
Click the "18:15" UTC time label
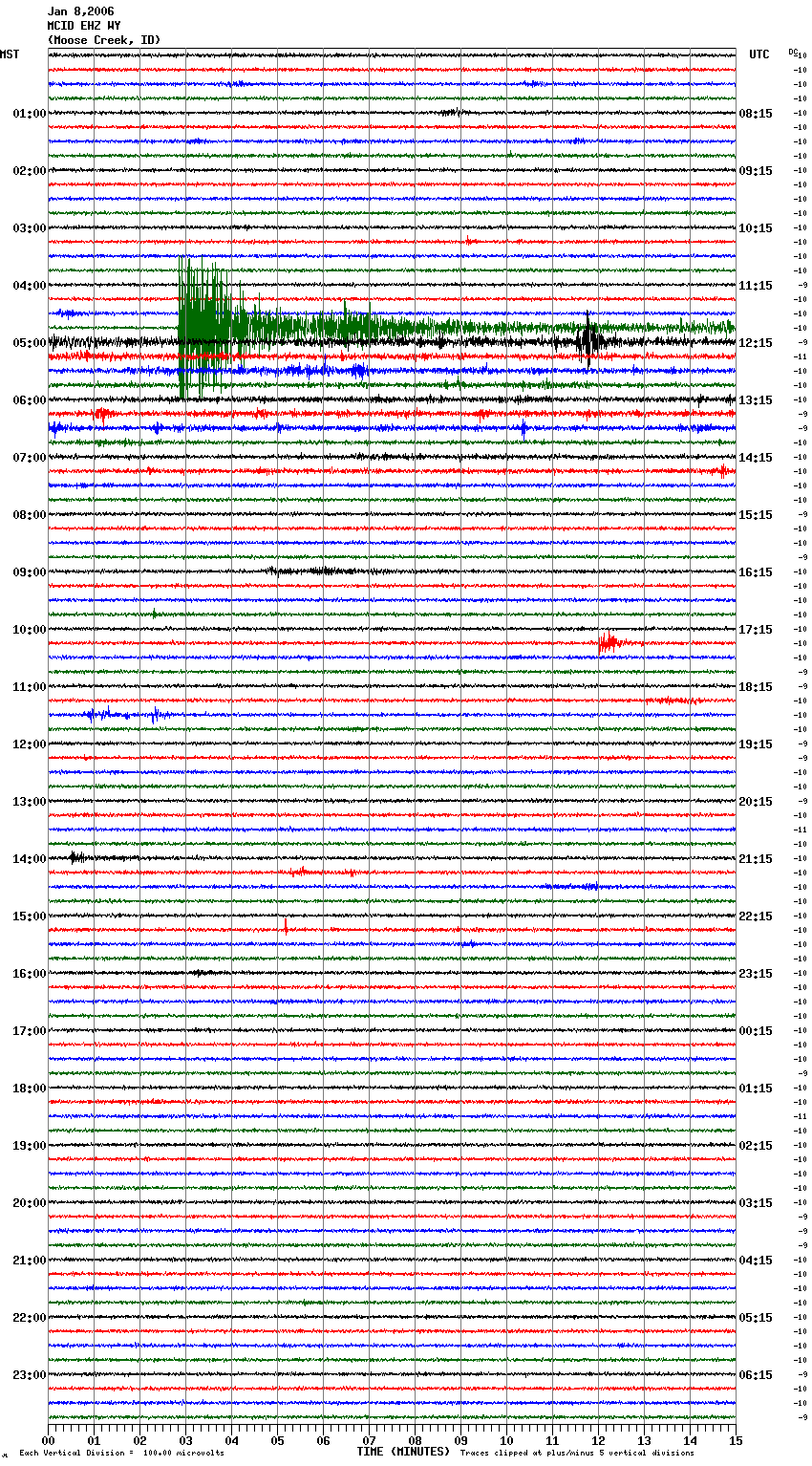[x=756, y=687]
